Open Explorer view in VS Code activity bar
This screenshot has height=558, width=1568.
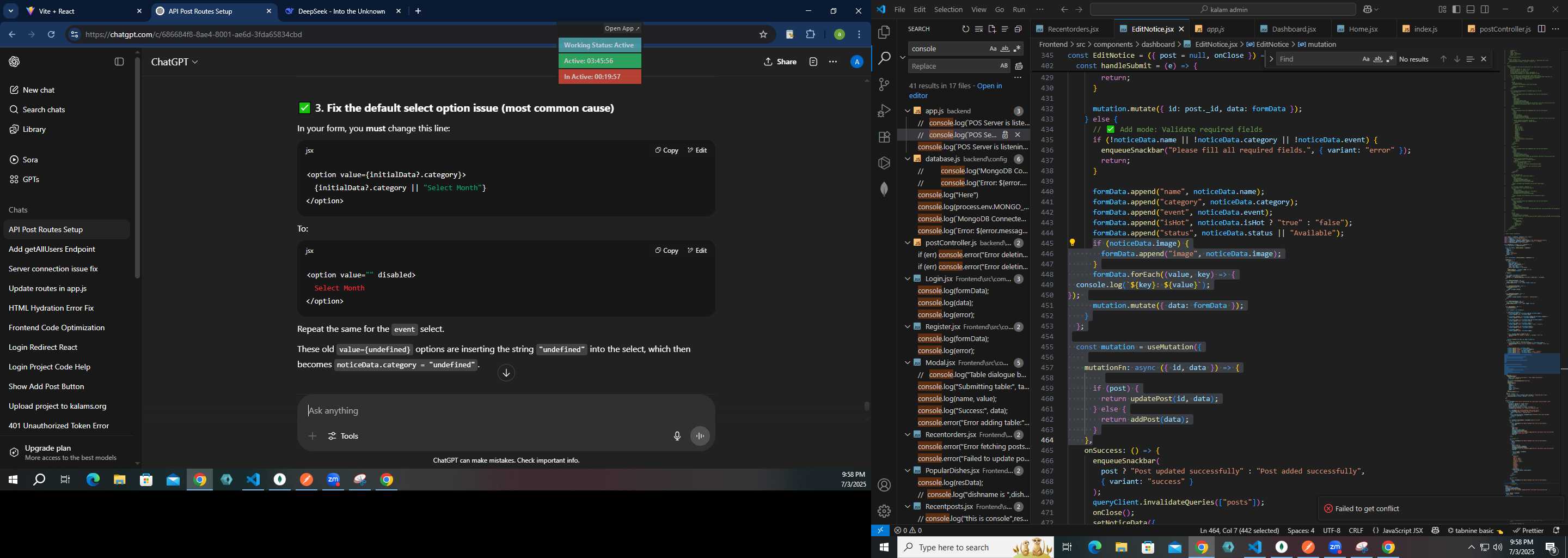(884, 32)
